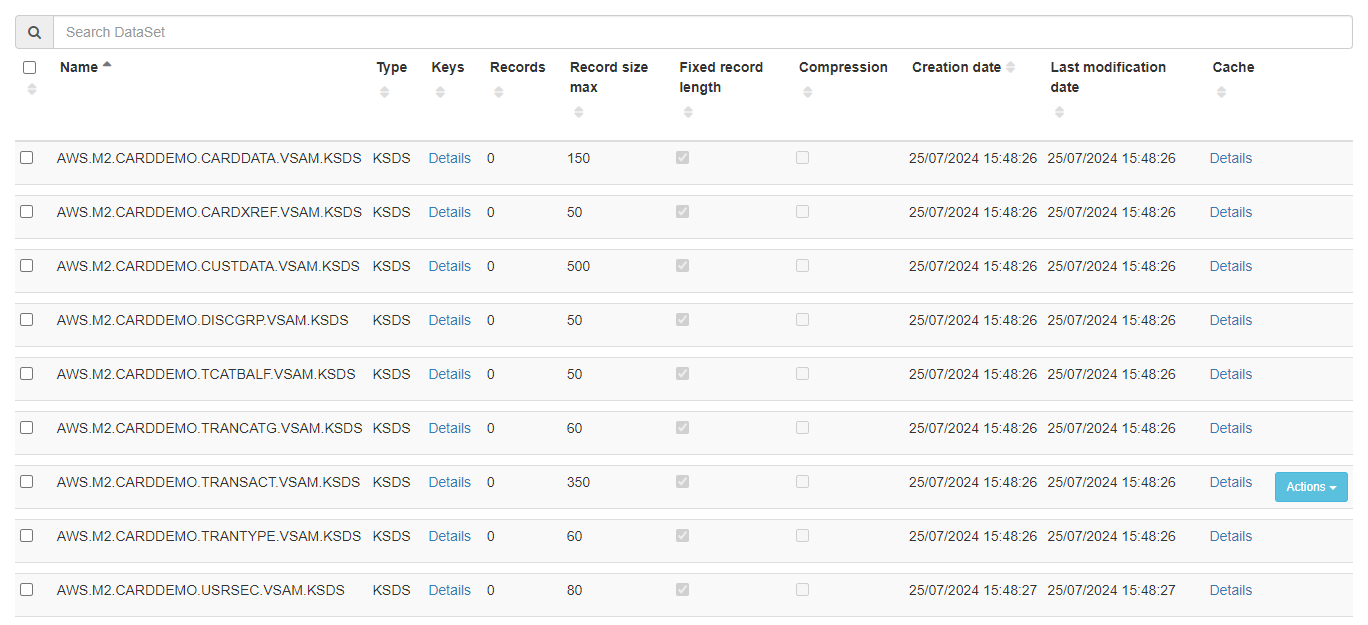Image resolution: width=1368 pixels, height=625 pixels.
Task: Click the sort icon under Type column
Action: point(384,91)
